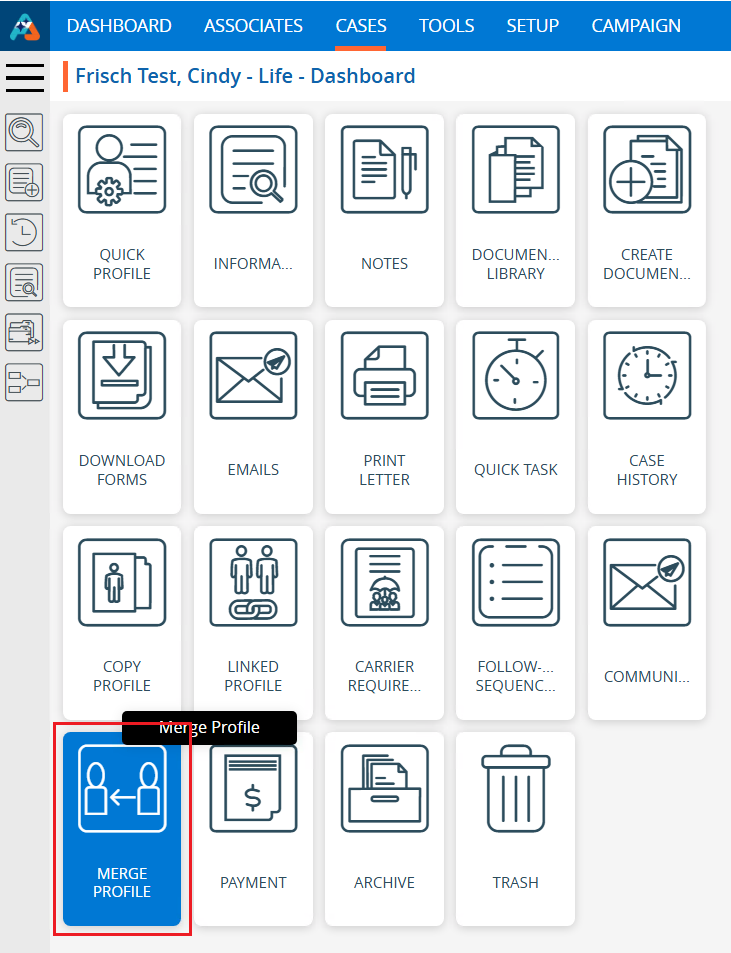Click the Download Forms tile
The height and width of the screenshot is (953, 731).
(x=122, y=416)
